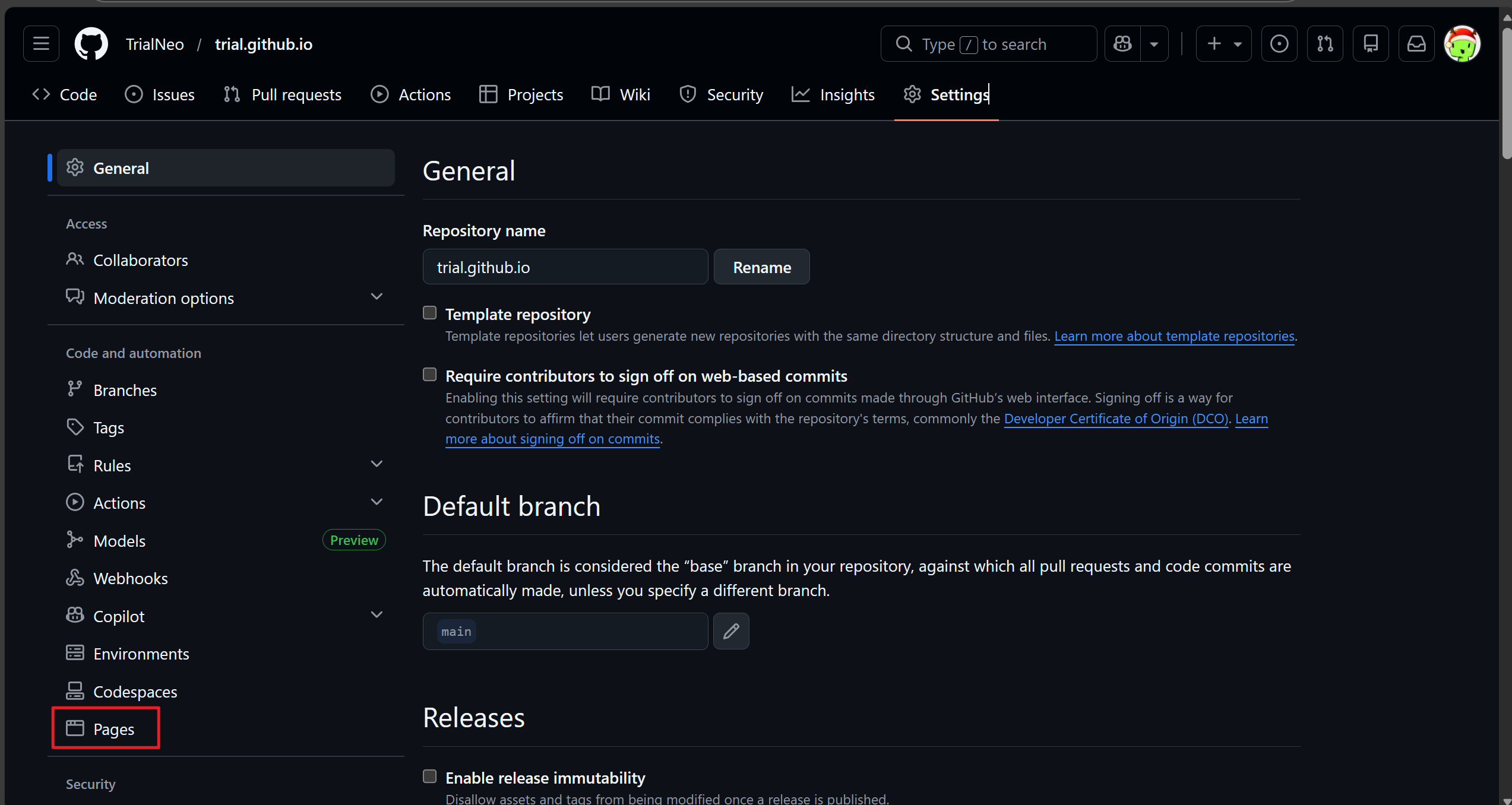Expand the Rules sidebar section
Viewport: 1512px width, 805px height.
click(x=377, y=464)
